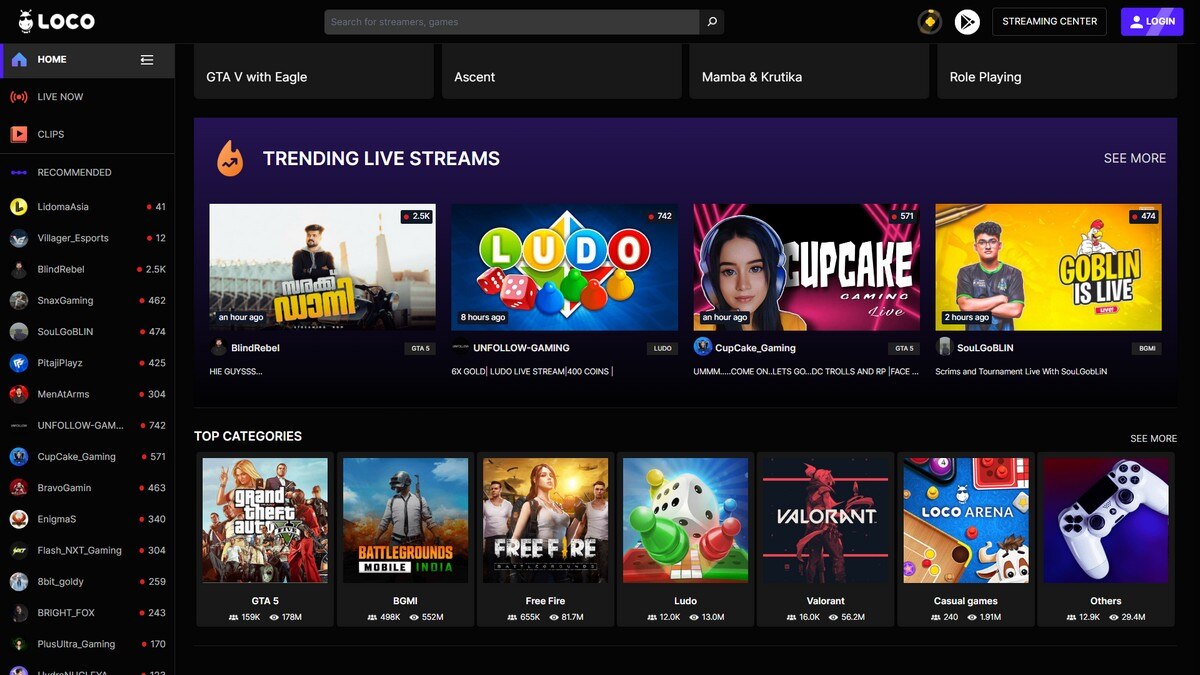Click the search magnifier icon
Image resolution: width=1200 pixels, height=675 pixels.
(x=712, y=22)
